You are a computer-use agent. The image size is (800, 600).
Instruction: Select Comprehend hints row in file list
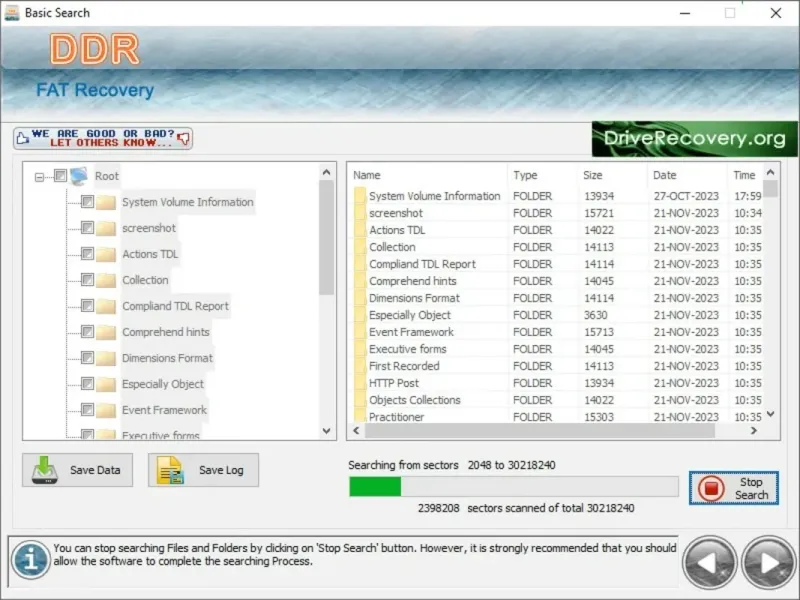556,281
